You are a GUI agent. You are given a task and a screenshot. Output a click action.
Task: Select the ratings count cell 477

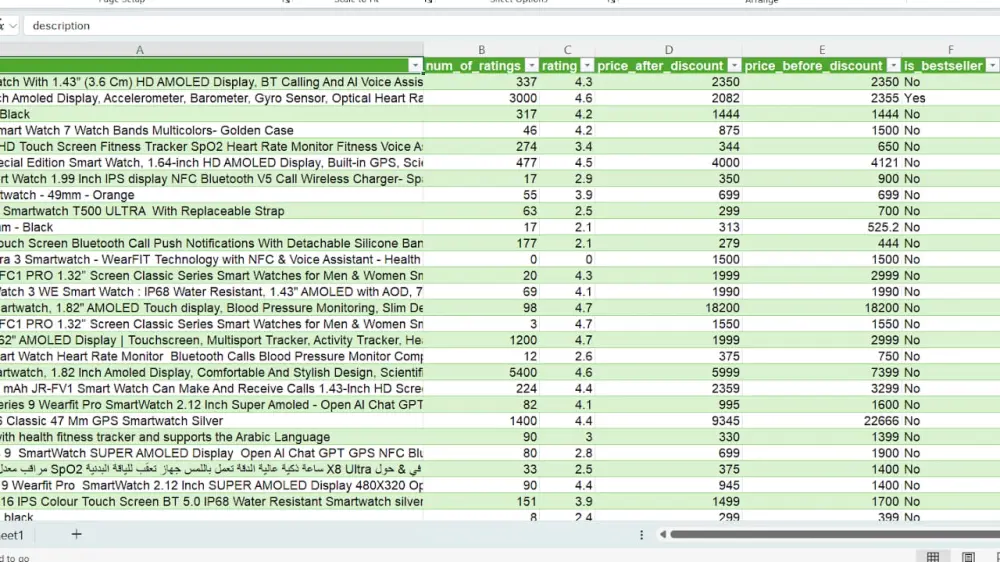[x=482, y=163]
